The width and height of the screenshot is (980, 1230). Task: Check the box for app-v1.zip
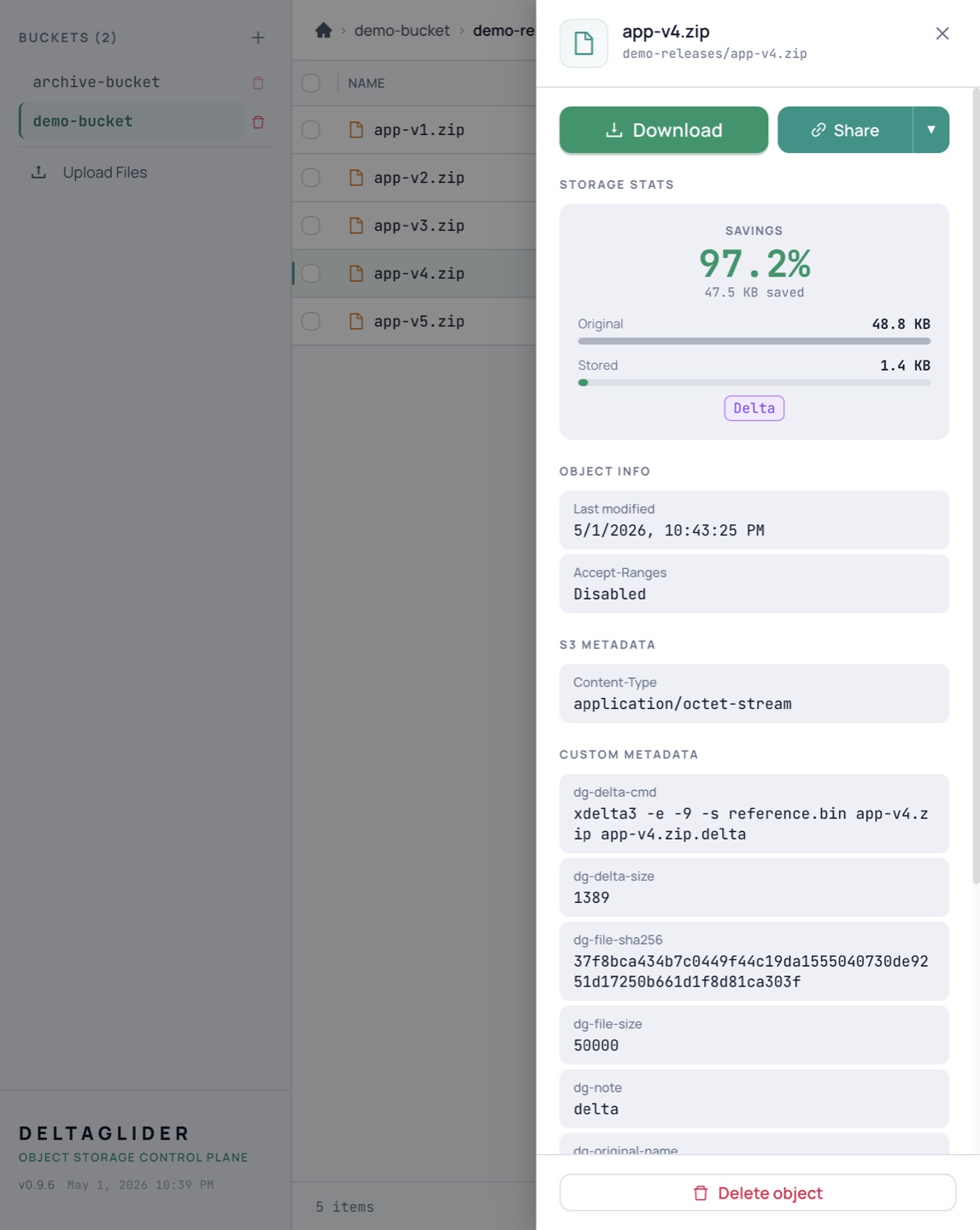[x=311, y=130]
